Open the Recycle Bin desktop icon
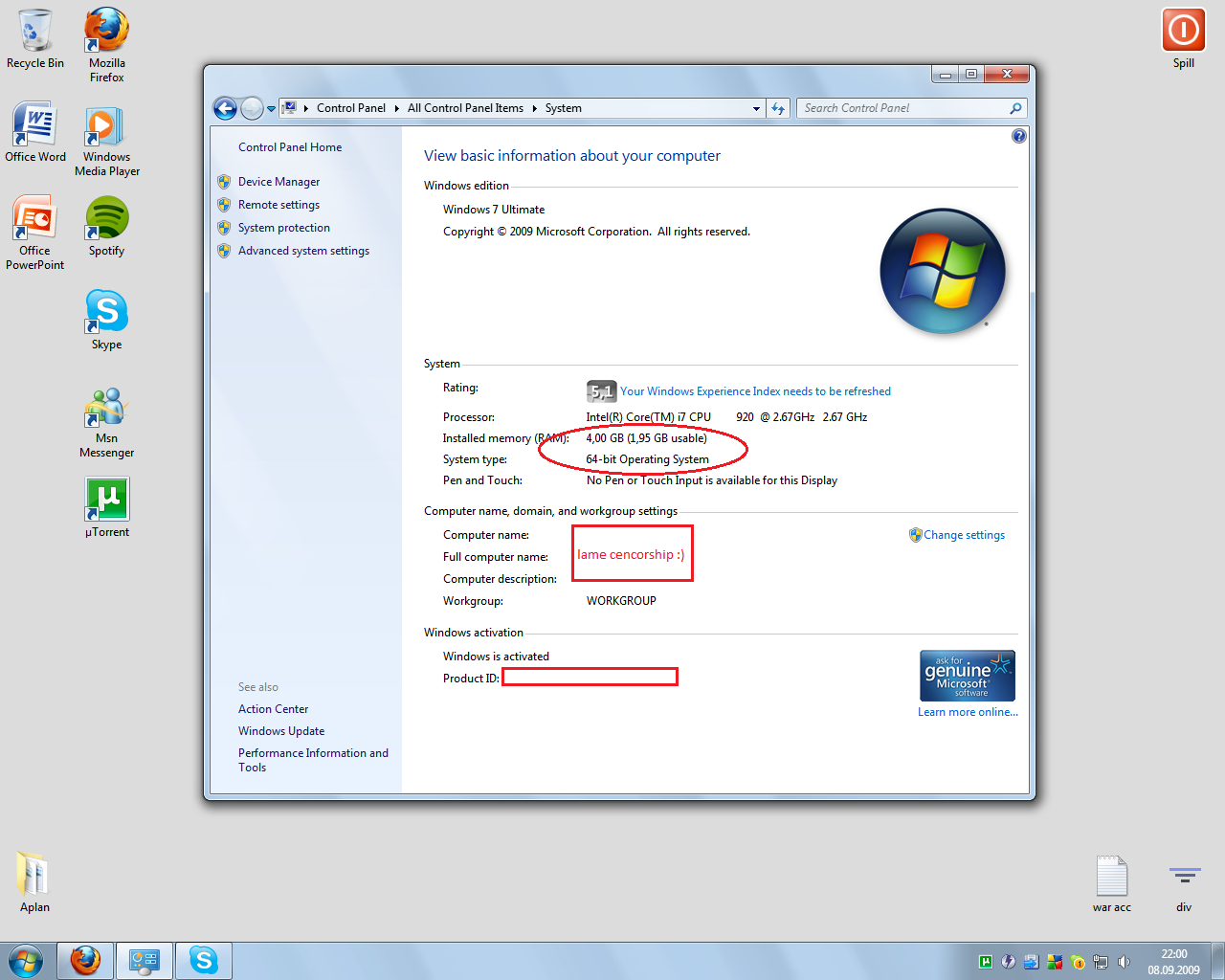 (x=35, y=38)
